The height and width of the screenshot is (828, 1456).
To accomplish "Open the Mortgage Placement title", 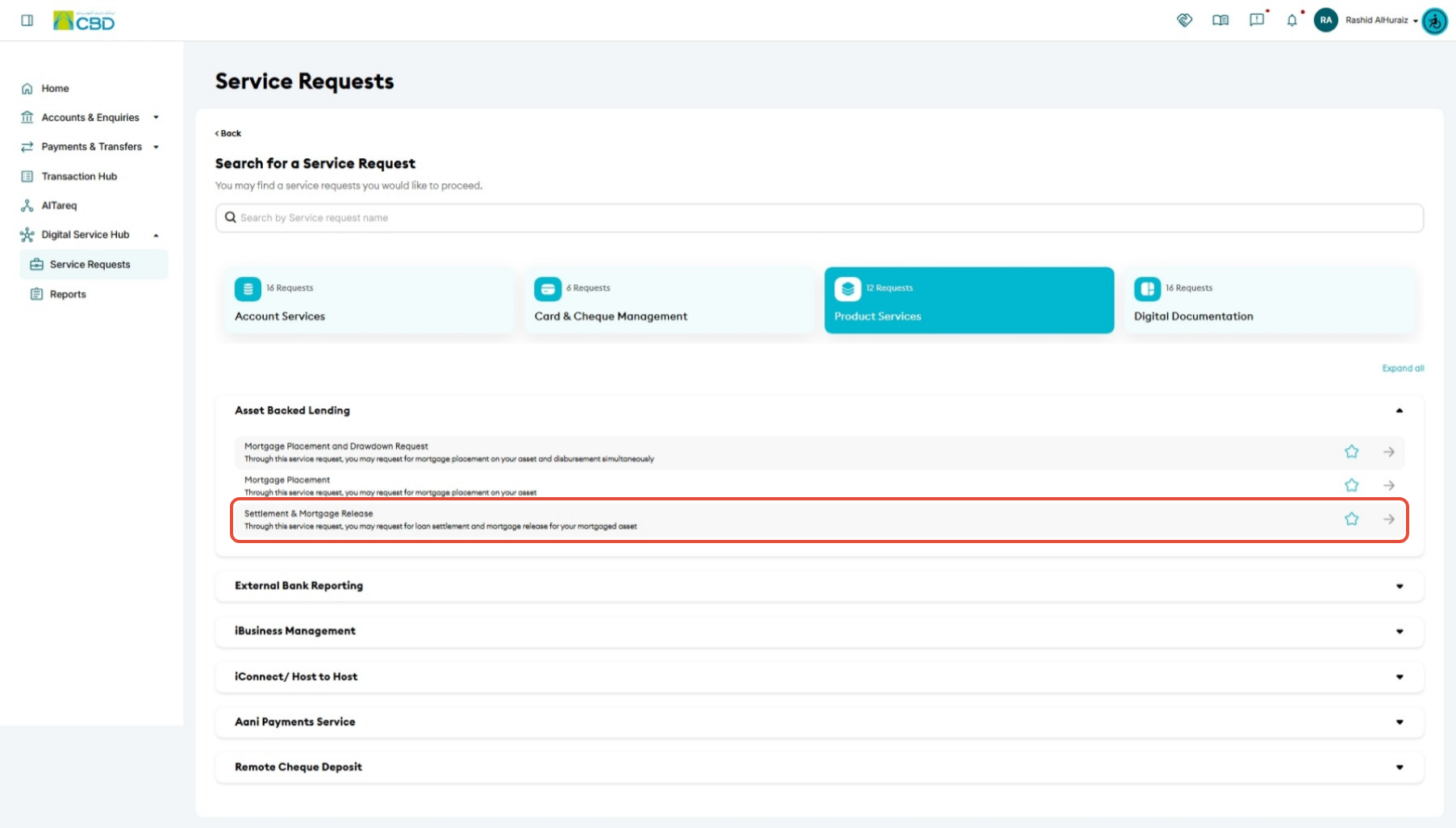I will [x=287, y=479].
